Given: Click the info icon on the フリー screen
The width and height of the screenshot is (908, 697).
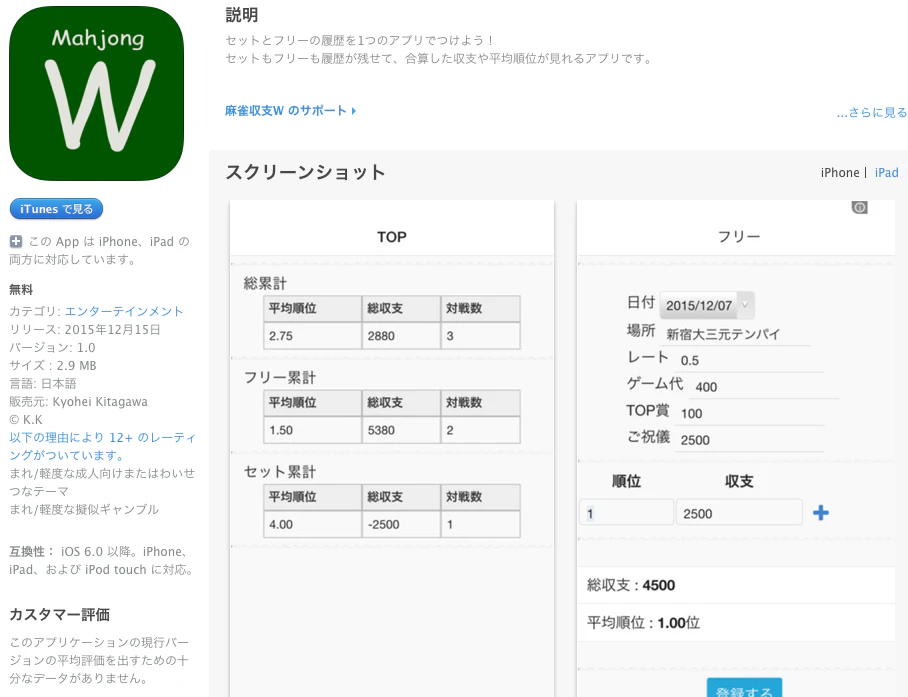Looking at the screenshot, I should pos(862,206).
